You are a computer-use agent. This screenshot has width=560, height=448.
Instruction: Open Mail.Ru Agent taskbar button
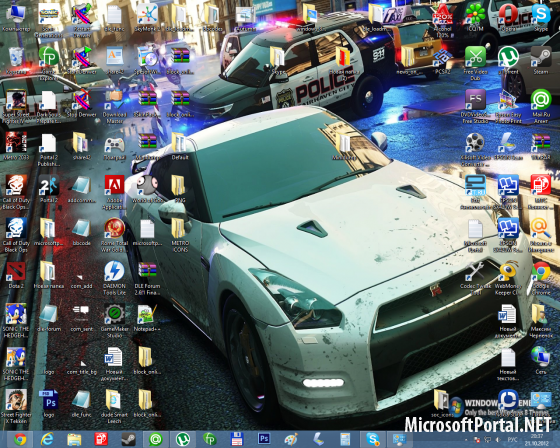coord(155,439)
